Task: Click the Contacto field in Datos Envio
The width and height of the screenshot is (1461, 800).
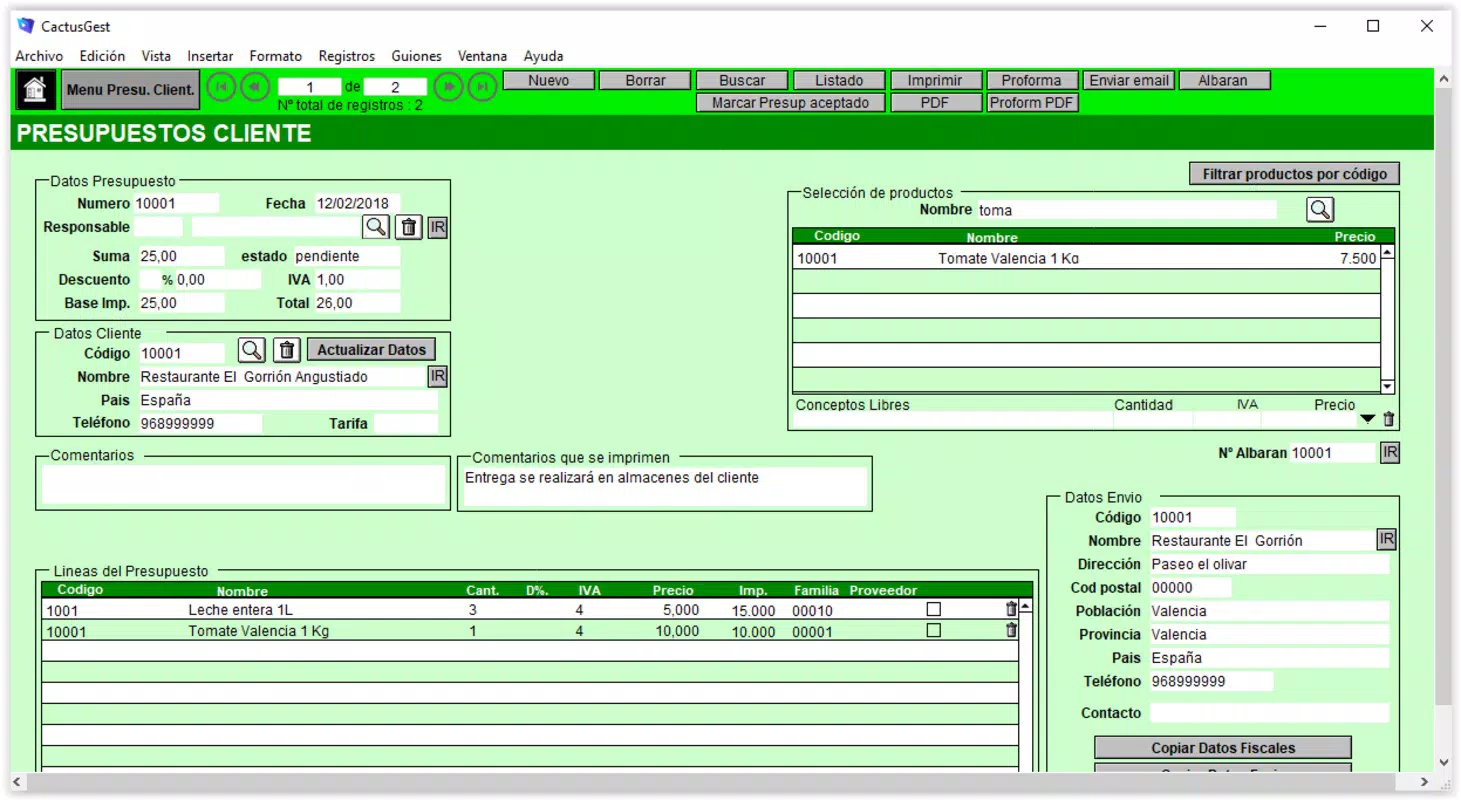Action: pos(1269,713)
